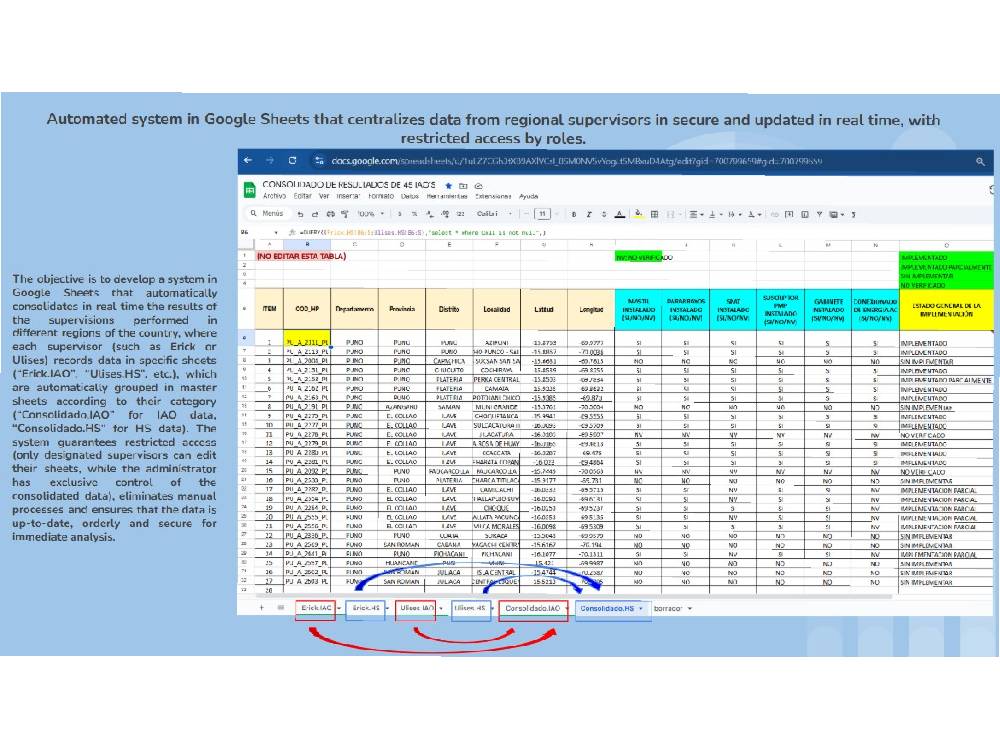This screenshot has width=1000, height=750.
Task: Open the vertical align dropdown
Action: click(x=716, y=214)
